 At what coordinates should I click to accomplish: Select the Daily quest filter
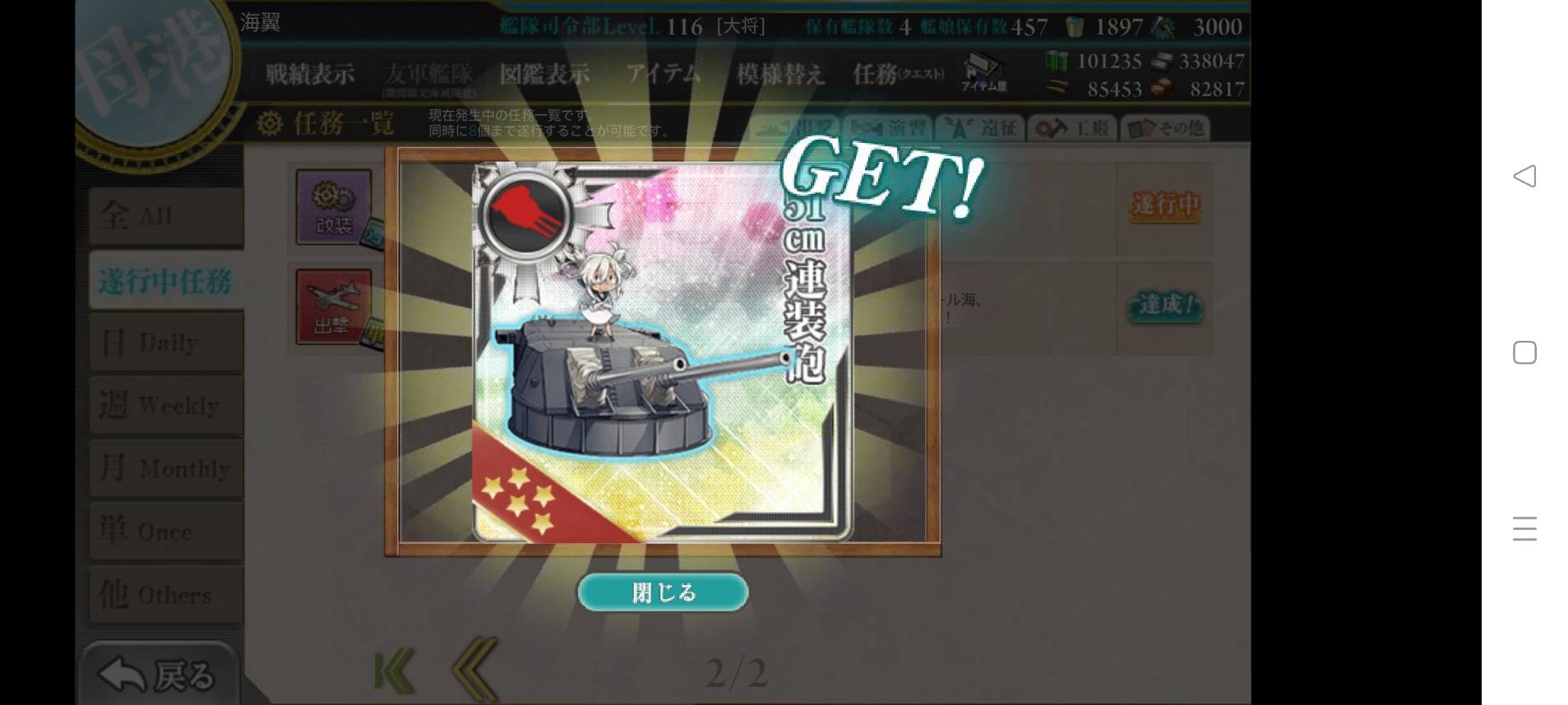pos(166,342)
